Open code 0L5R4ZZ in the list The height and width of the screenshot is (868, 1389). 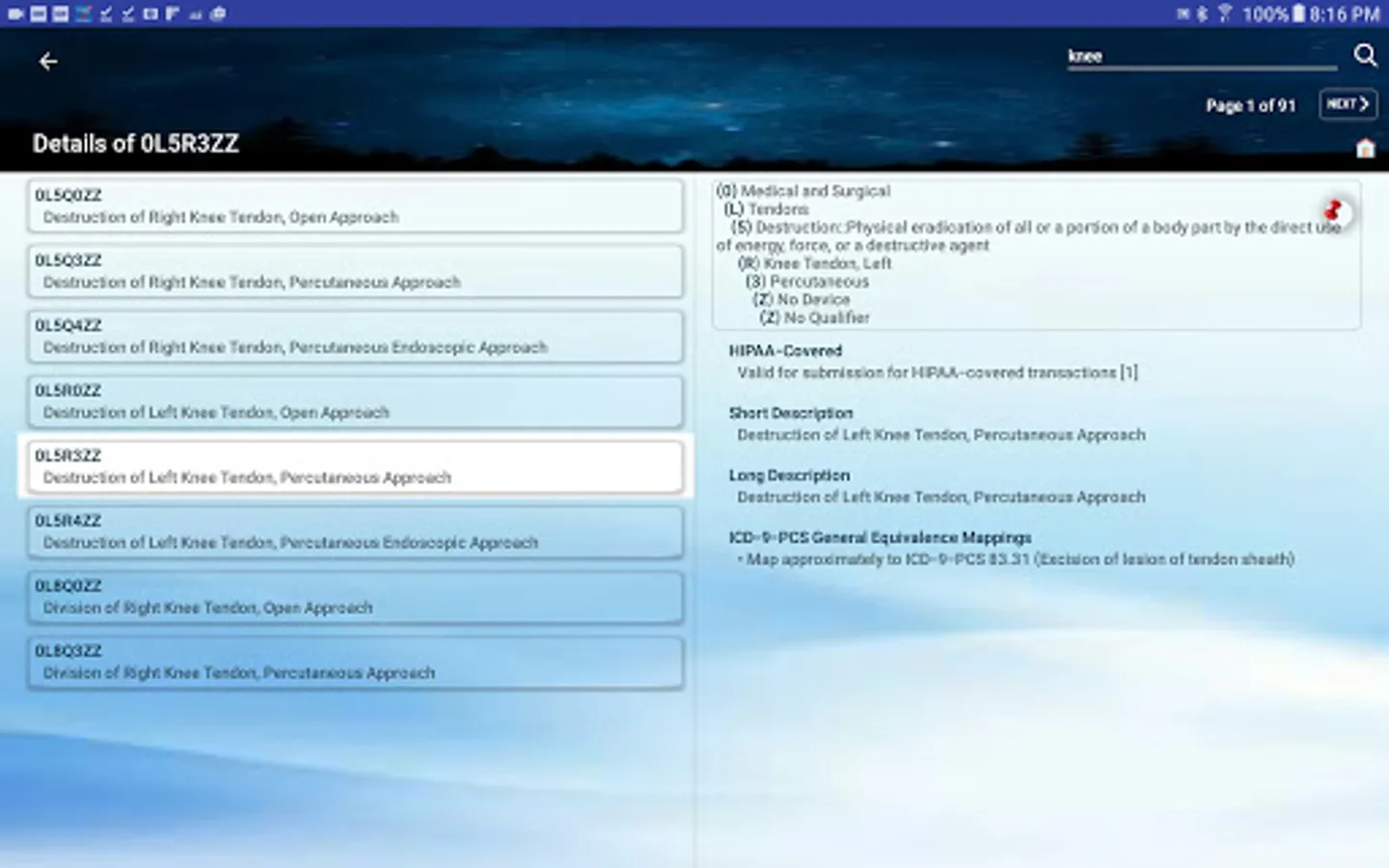pyautogui.click(x=355, y=532)
